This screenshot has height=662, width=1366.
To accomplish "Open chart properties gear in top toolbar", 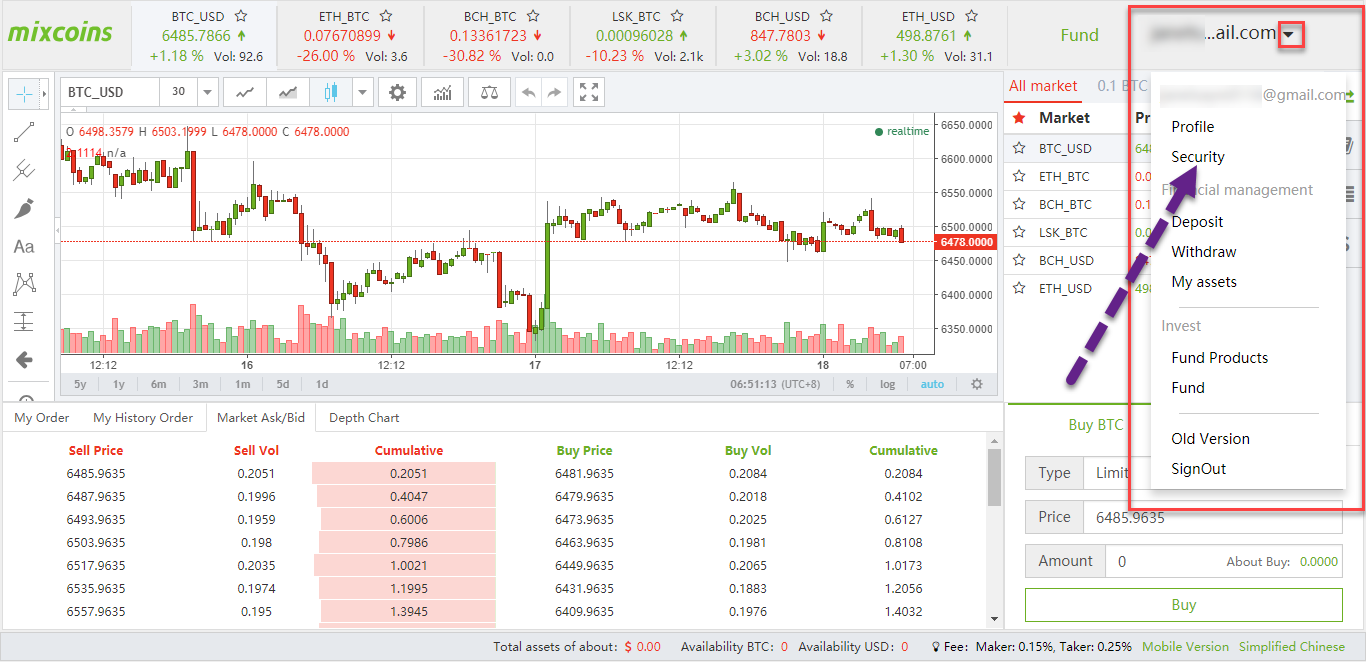I will 398,93.
